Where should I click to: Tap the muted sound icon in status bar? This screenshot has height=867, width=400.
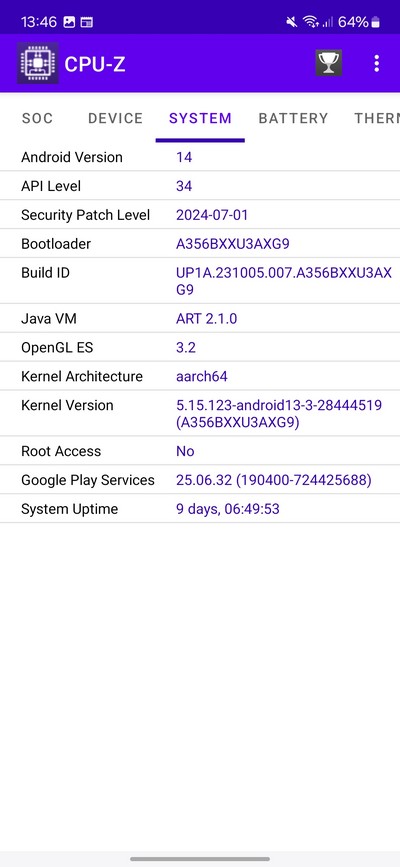pyautogui.click(x=292, y=22)
